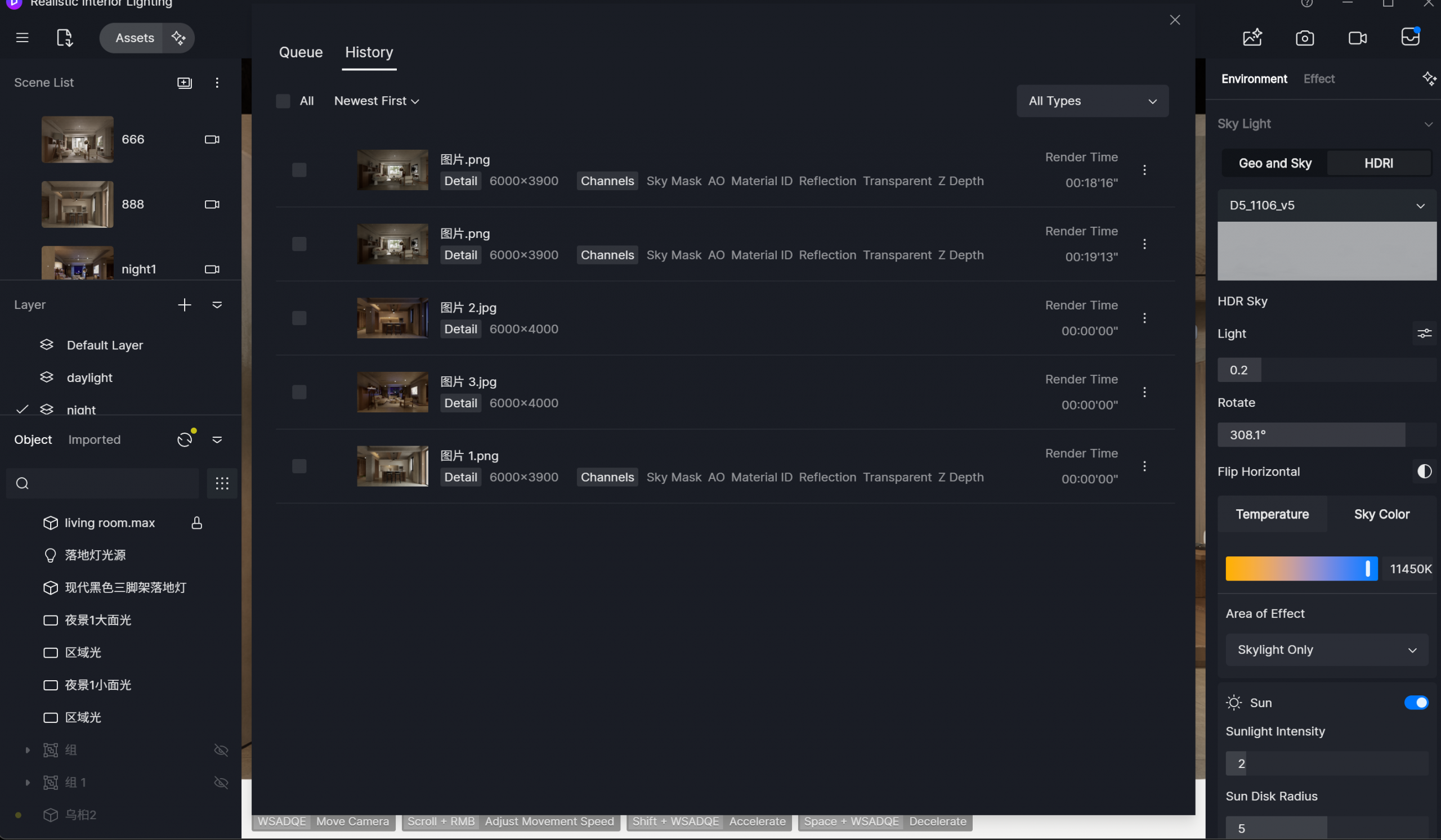
Task: Switch to the Effect tab
Action: pyautogui.click(x=1319, y=79)
